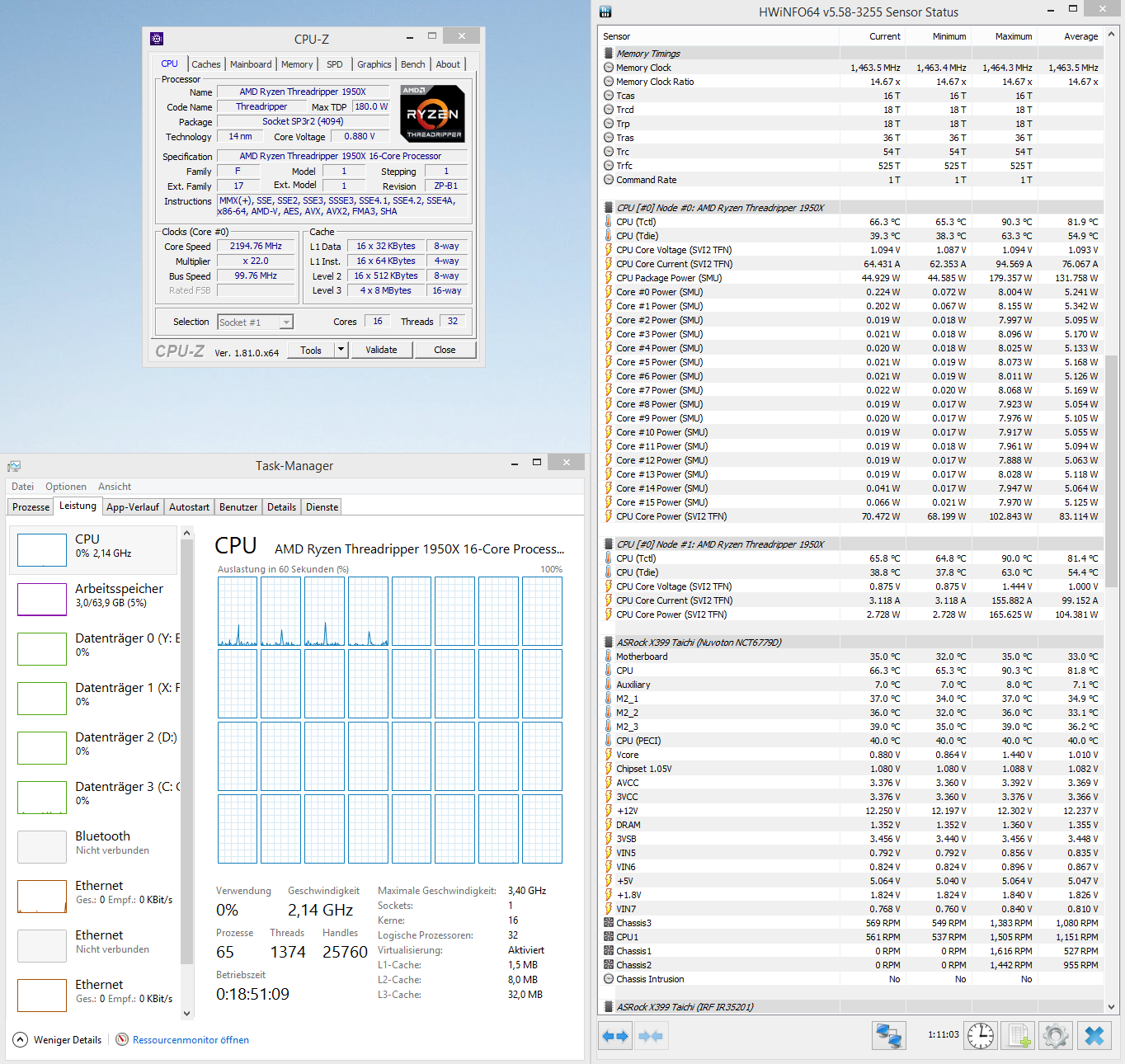1125x1064 pixels.
Task: Click the Ryzen Threadripper logo in CPU-Z
Action: tap(434, 112)
